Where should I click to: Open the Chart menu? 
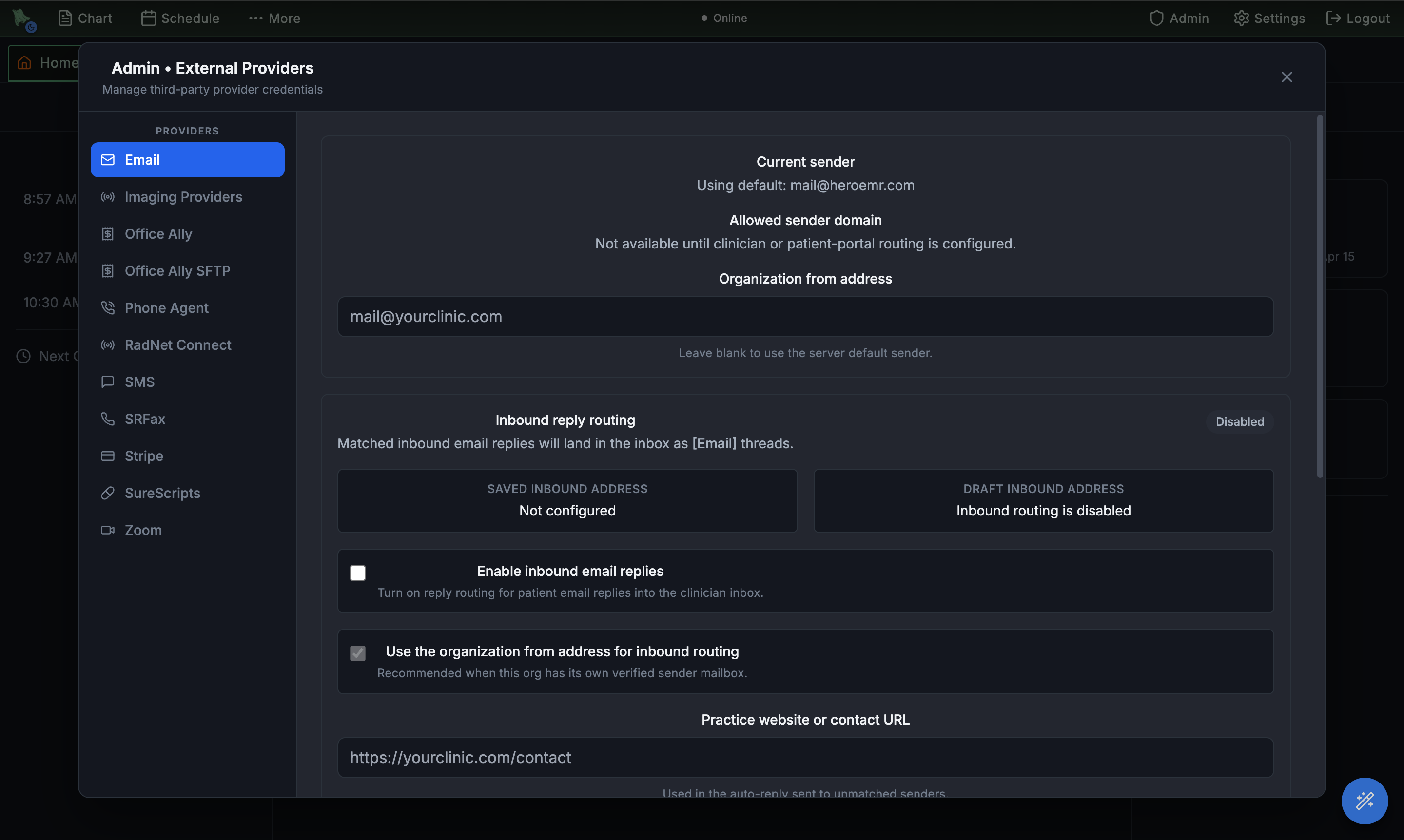tap(85, 18)
